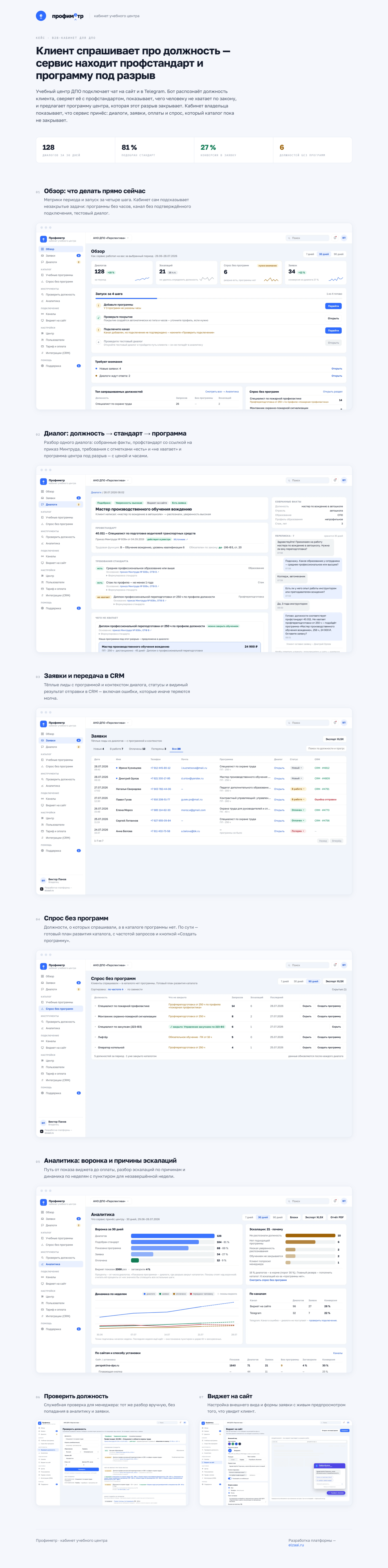Click Перейти button in the Добавьте программы step
Viewport: 388px width, 1568px height.
coord(333,306)
